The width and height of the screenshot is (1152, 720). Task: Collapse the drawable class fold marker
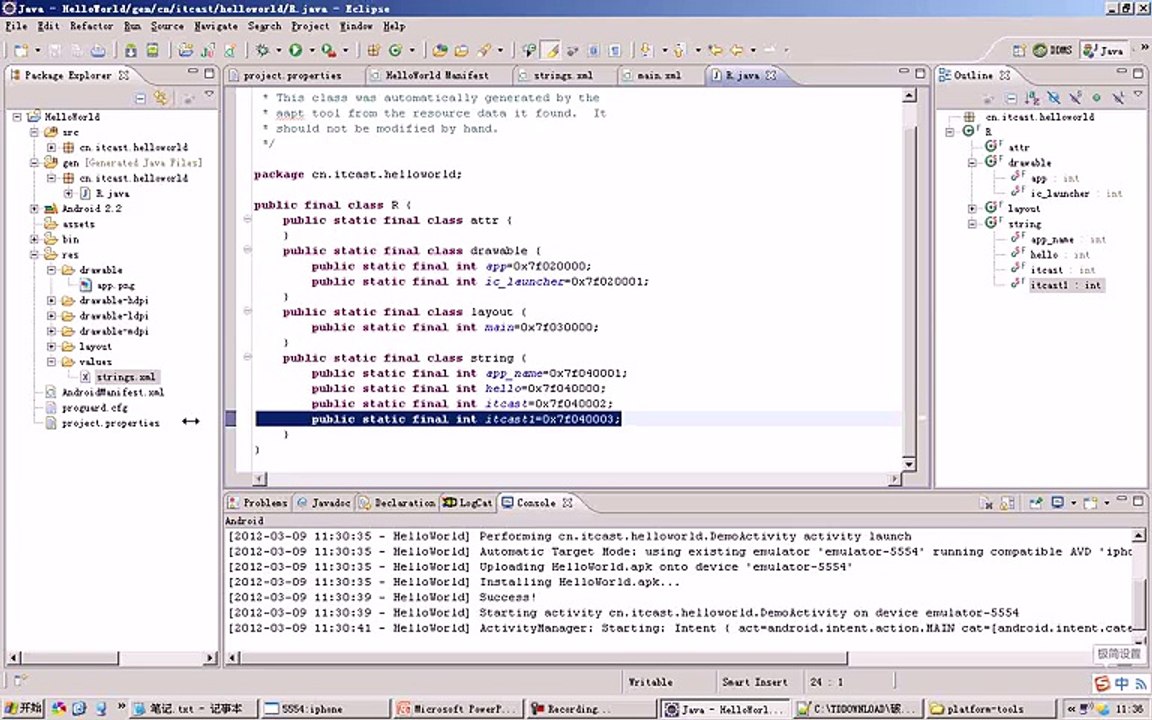248,251
